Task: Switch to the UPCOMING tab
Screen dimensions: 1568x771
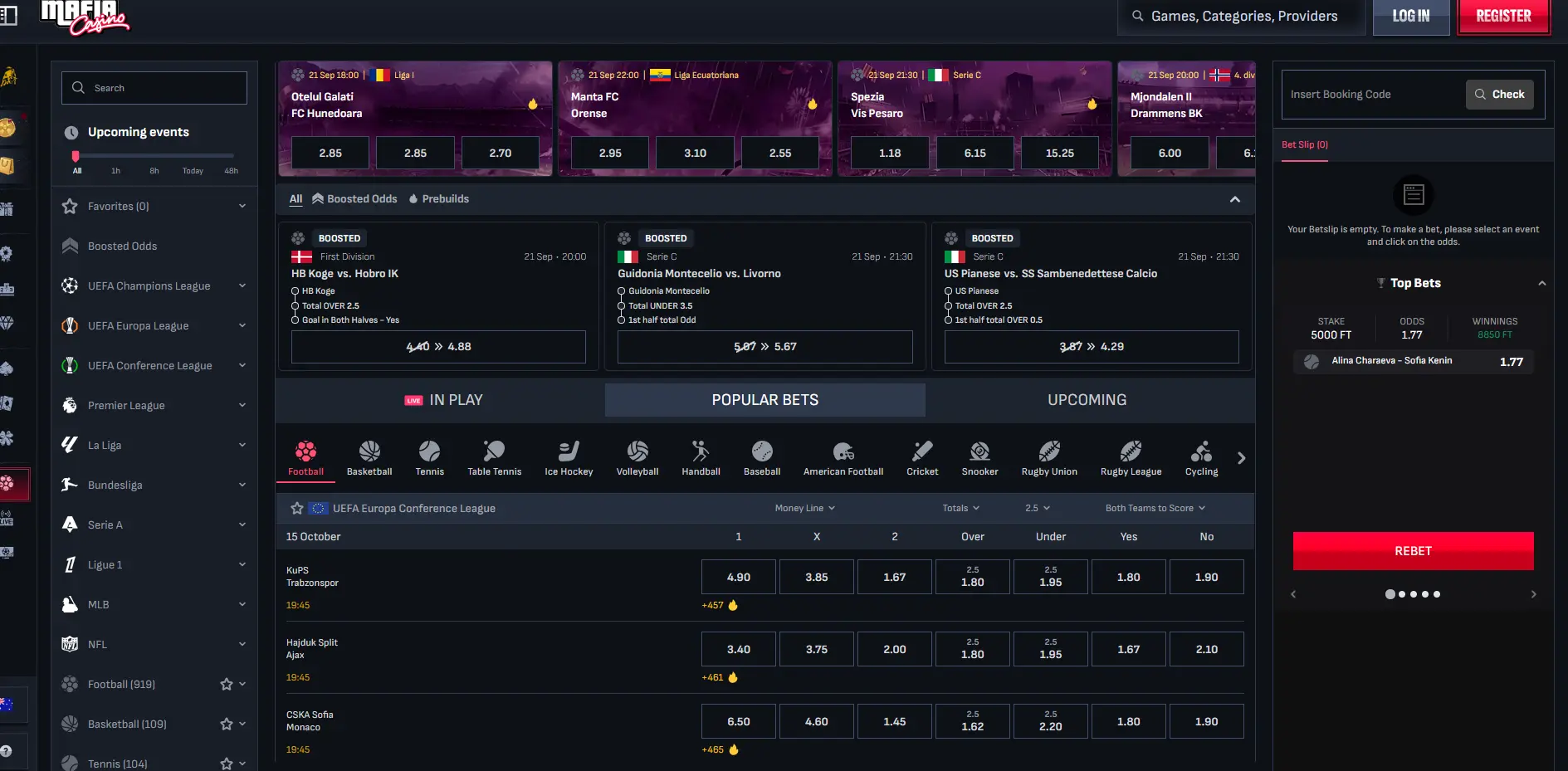Action: click(x=1087, y=400)
